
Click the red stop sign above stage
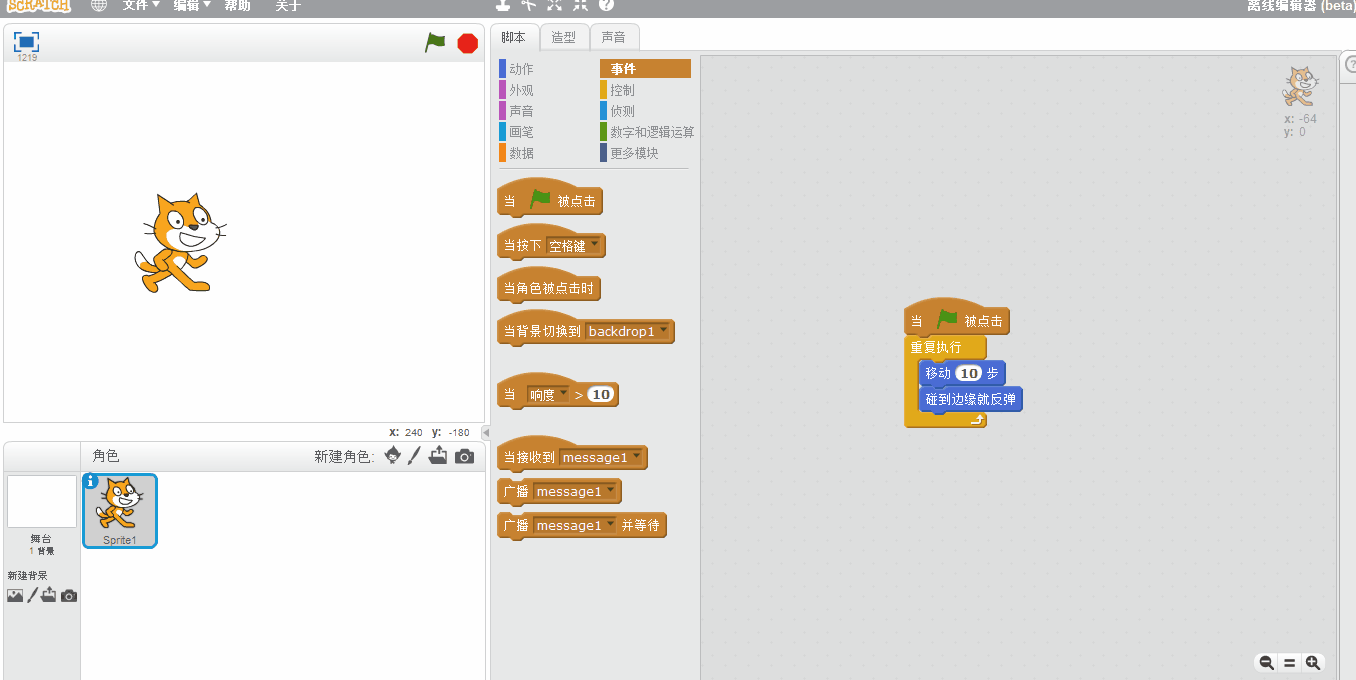467,43
